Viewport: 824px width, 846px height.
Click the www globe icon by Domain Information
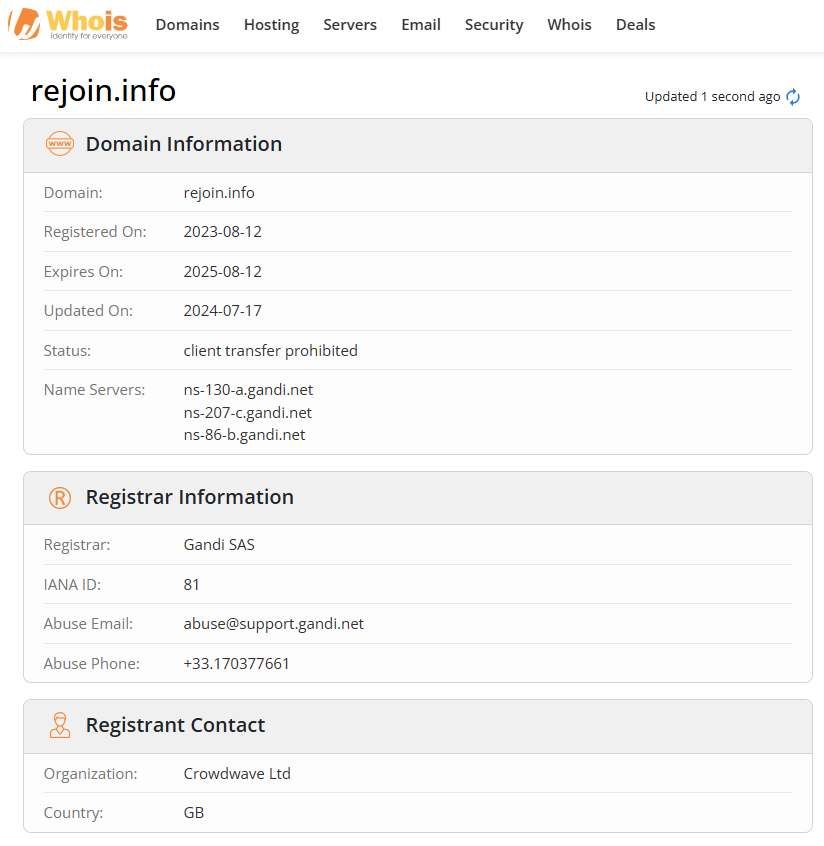pos(60,144)
